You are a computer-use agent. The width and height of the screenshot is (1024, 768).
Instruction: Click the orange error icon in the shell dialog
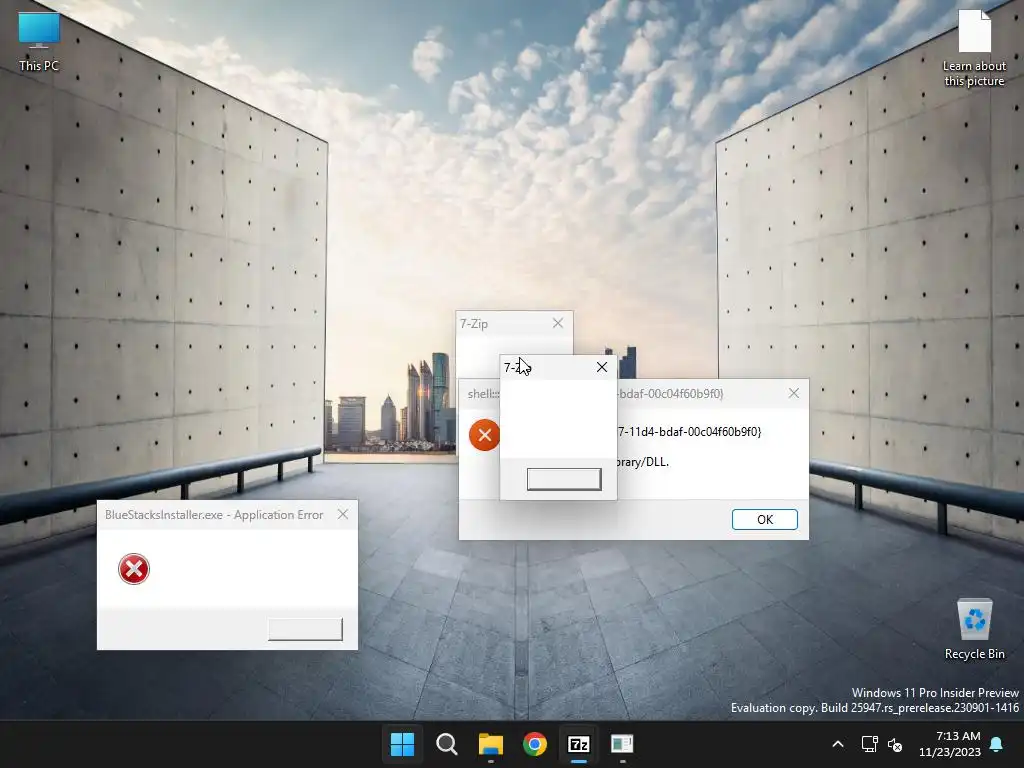coord(484,435)
